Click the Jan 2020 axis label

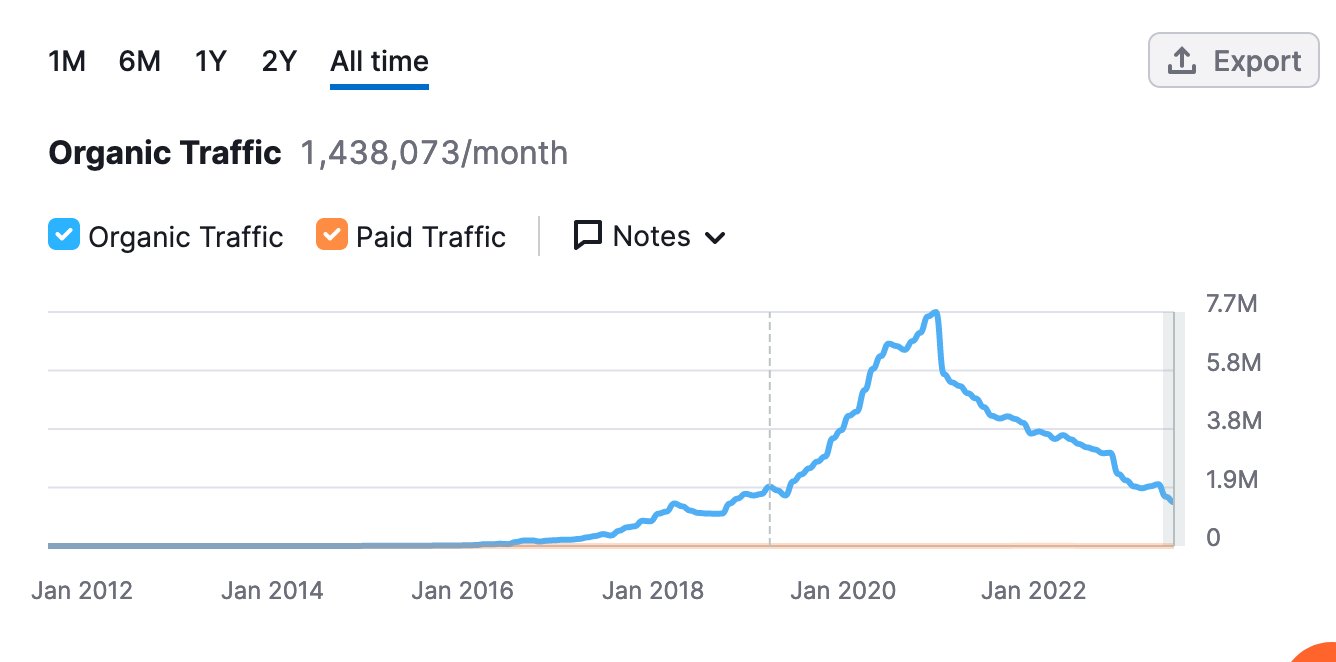click(x=843, y=591)
